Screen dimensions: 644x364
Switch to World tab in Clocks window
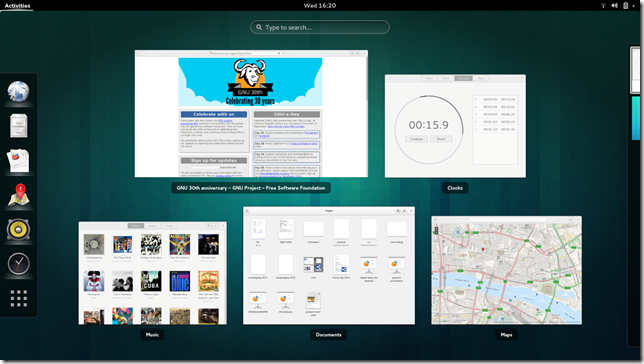pyautogui.click(x=429, y=78)
